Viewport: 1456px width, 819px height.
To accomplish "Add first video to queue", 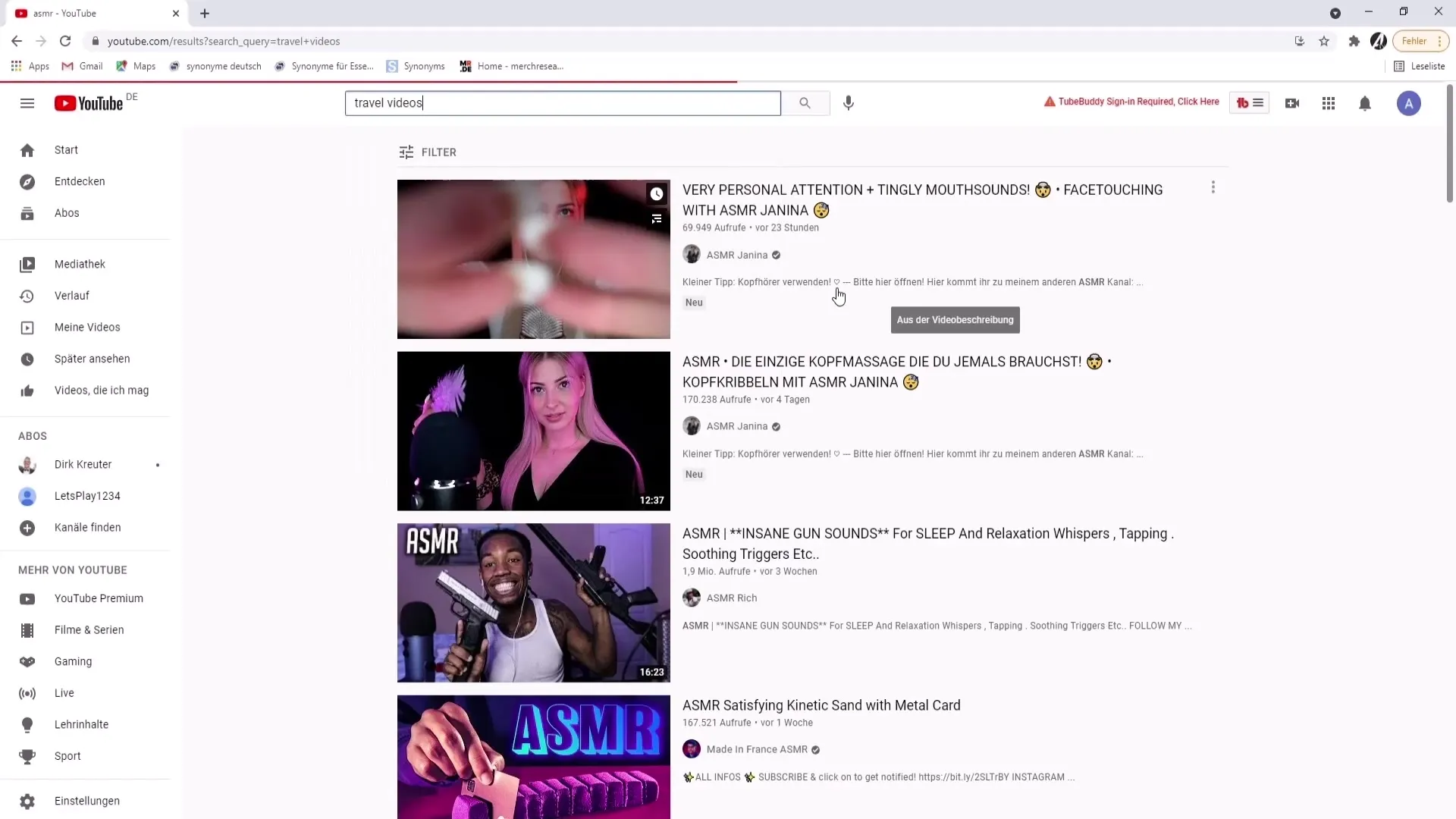I will pyautogui.click(x=657, y=219).
